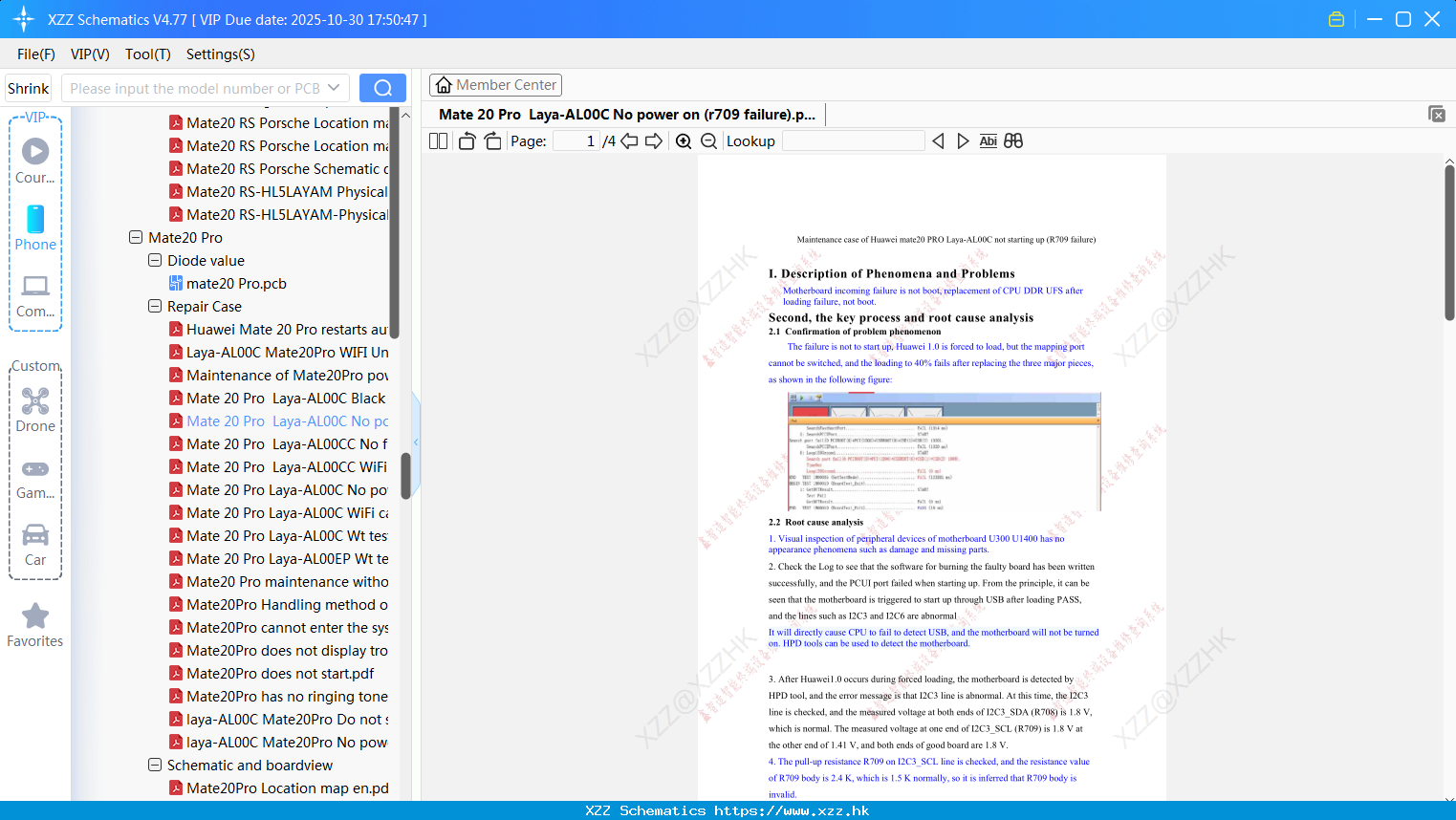Collapse sidebar via divider handle arrow
The height and width of the screenshot is (820, 1456).
(416, 442)
